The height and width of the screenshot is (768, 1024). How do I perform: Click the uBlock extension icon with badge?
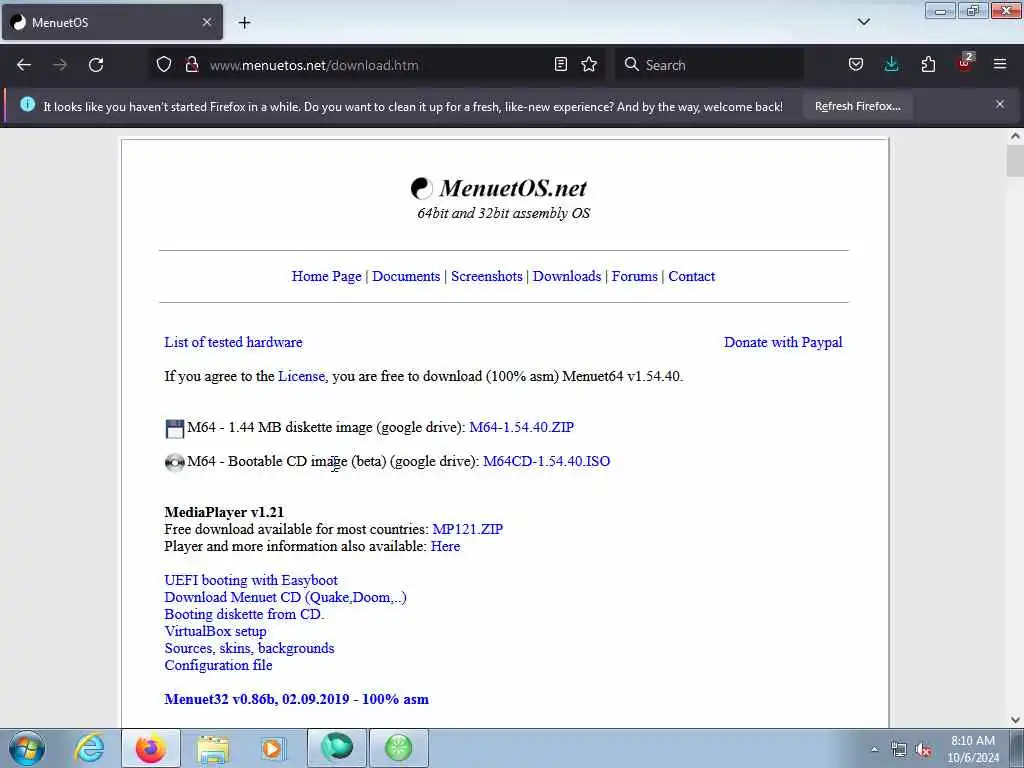pyautogui.click(x=965, y=63)
